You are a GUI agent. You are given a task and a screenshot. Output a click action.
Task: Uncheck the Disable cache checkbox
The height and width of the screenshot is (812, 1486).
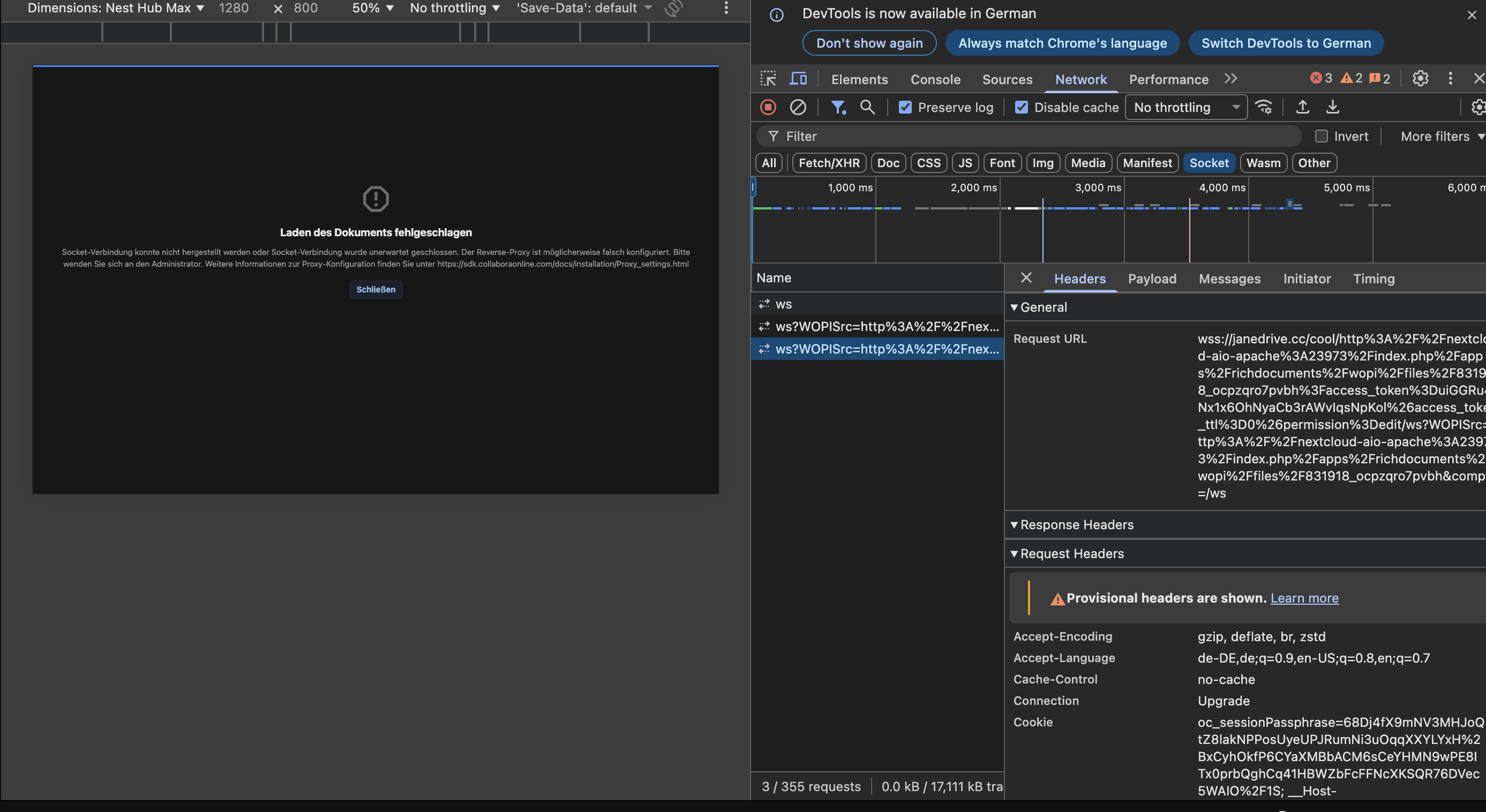tap(1021, 107)
